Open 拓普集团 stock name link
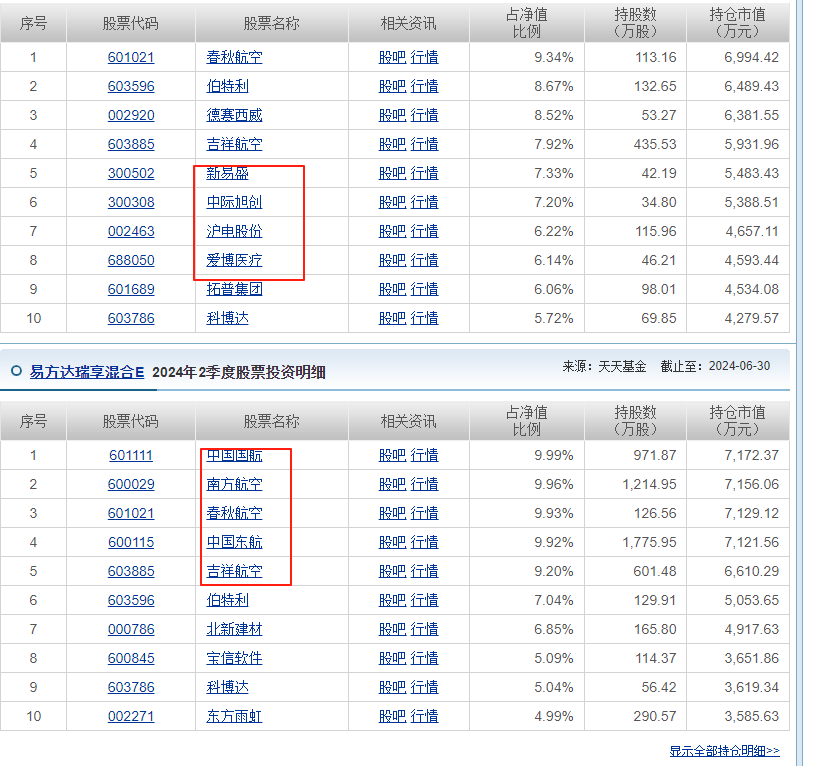Viewport: 816px width, 766px height. point(234,289)
